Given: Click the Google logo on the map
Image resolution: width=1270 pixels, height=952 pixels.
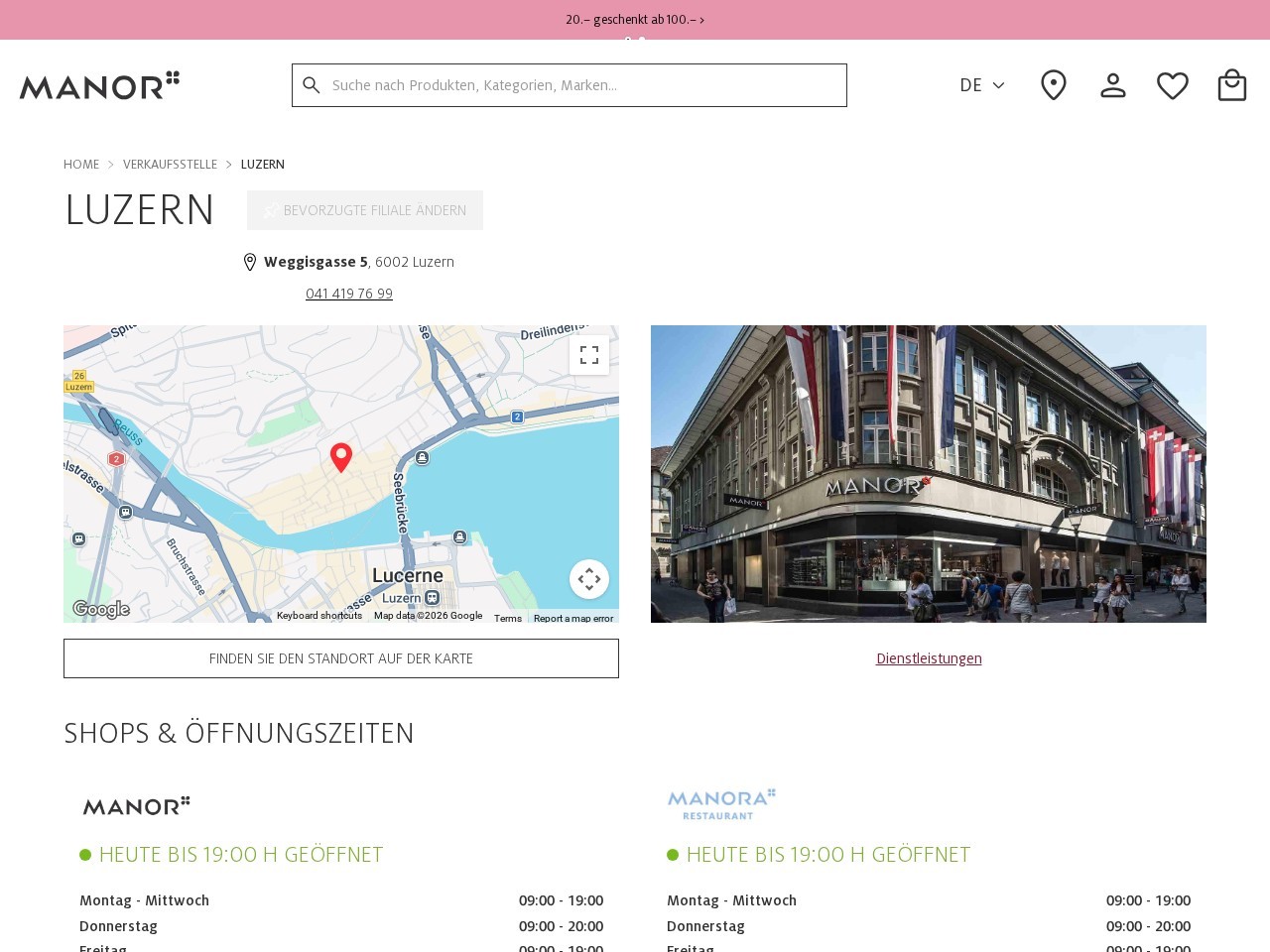Looking at the screenshot, I should (x=100, y=608).
